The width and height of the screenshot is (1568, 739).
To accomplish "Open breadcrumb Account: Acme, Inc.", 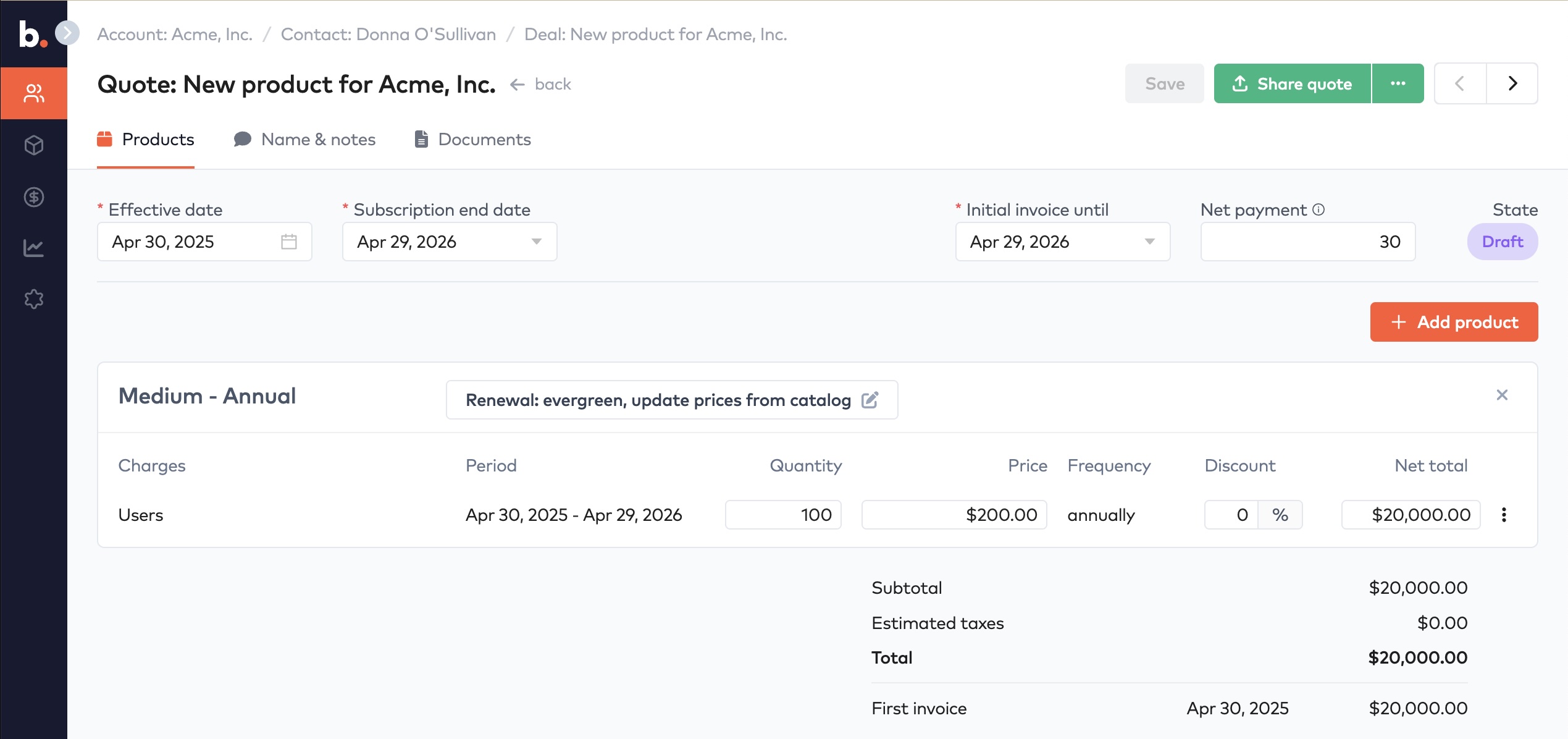I will click(175, 35).
